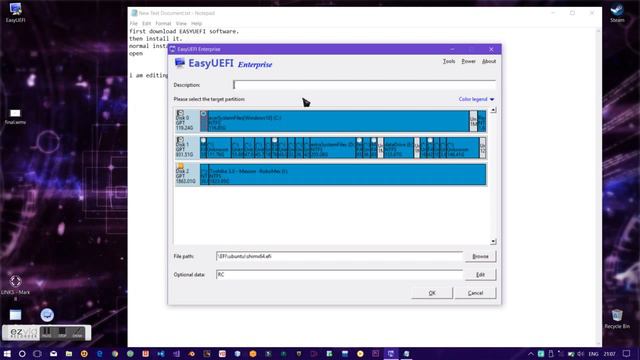
Task: Open Cortana search circle on the taskbar
Action: (22, 353)
